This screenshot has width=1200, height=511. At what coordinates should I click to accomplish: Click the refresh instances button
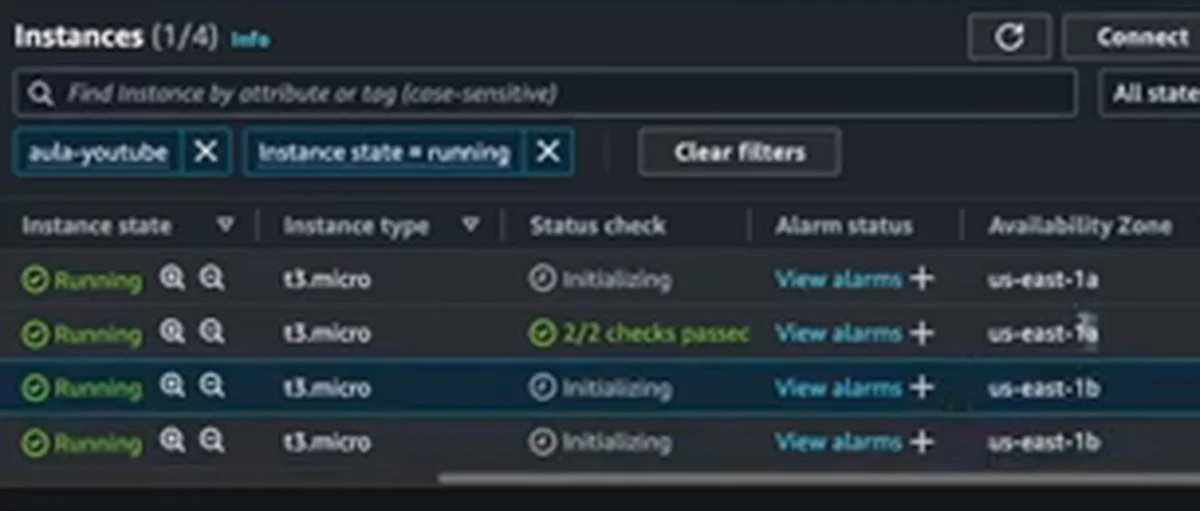(1009, 37)
